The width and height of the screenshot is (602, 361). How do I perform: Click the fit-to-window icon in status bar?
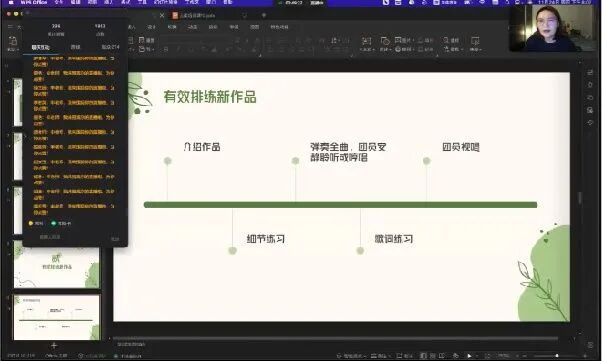click(488, 356)
